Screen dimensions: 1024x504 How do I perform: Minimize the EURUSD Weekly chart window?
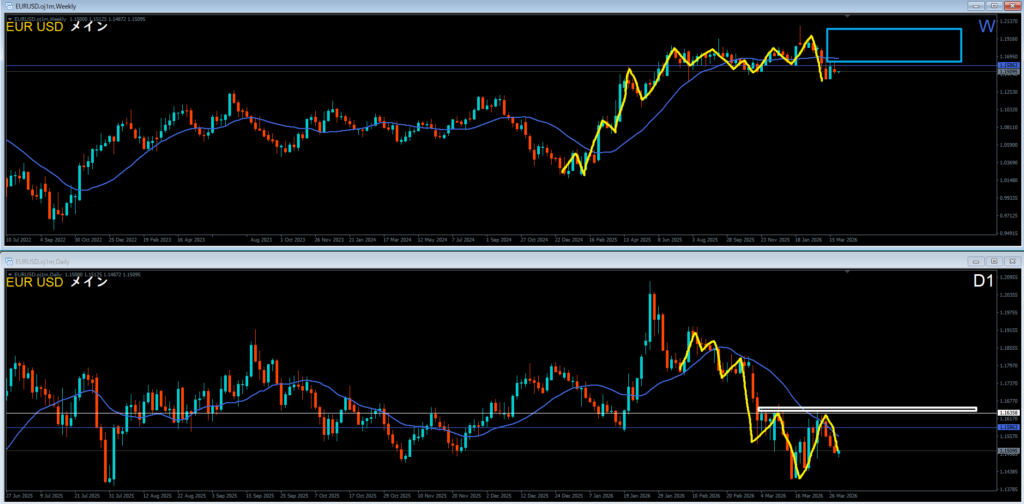coord(978,5)
